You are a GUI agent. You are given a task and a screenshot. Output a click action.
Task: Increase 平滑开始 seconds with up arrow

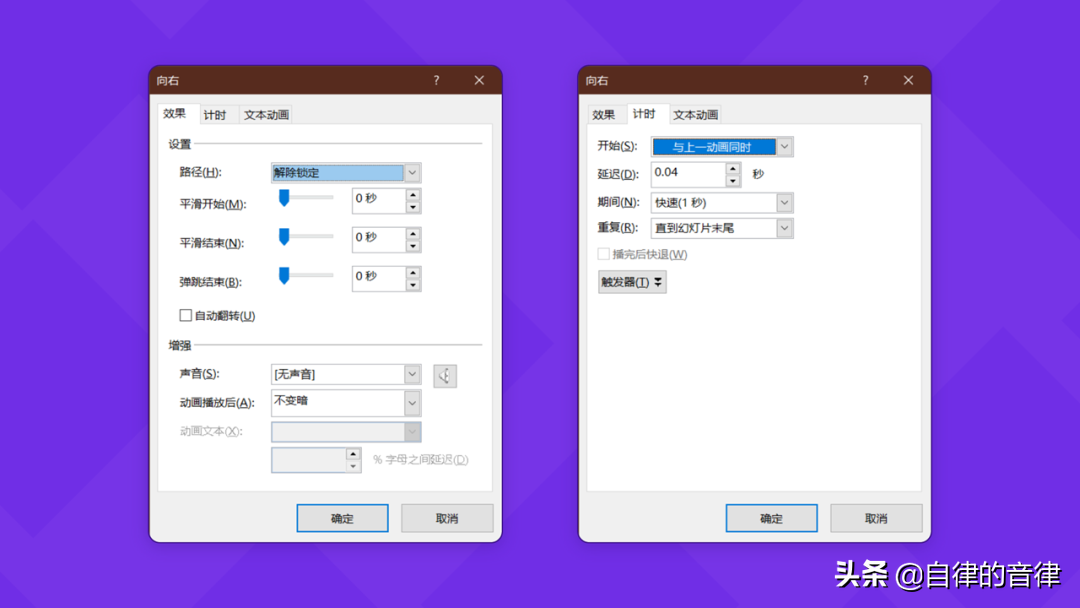413,195
